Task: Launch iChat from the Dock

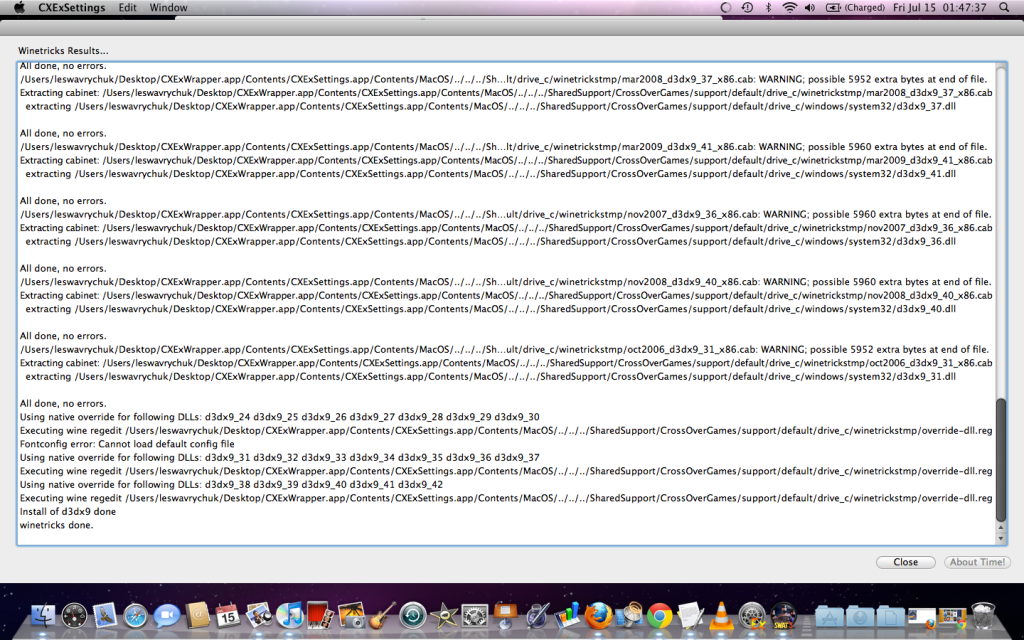Action: [167, 616]
